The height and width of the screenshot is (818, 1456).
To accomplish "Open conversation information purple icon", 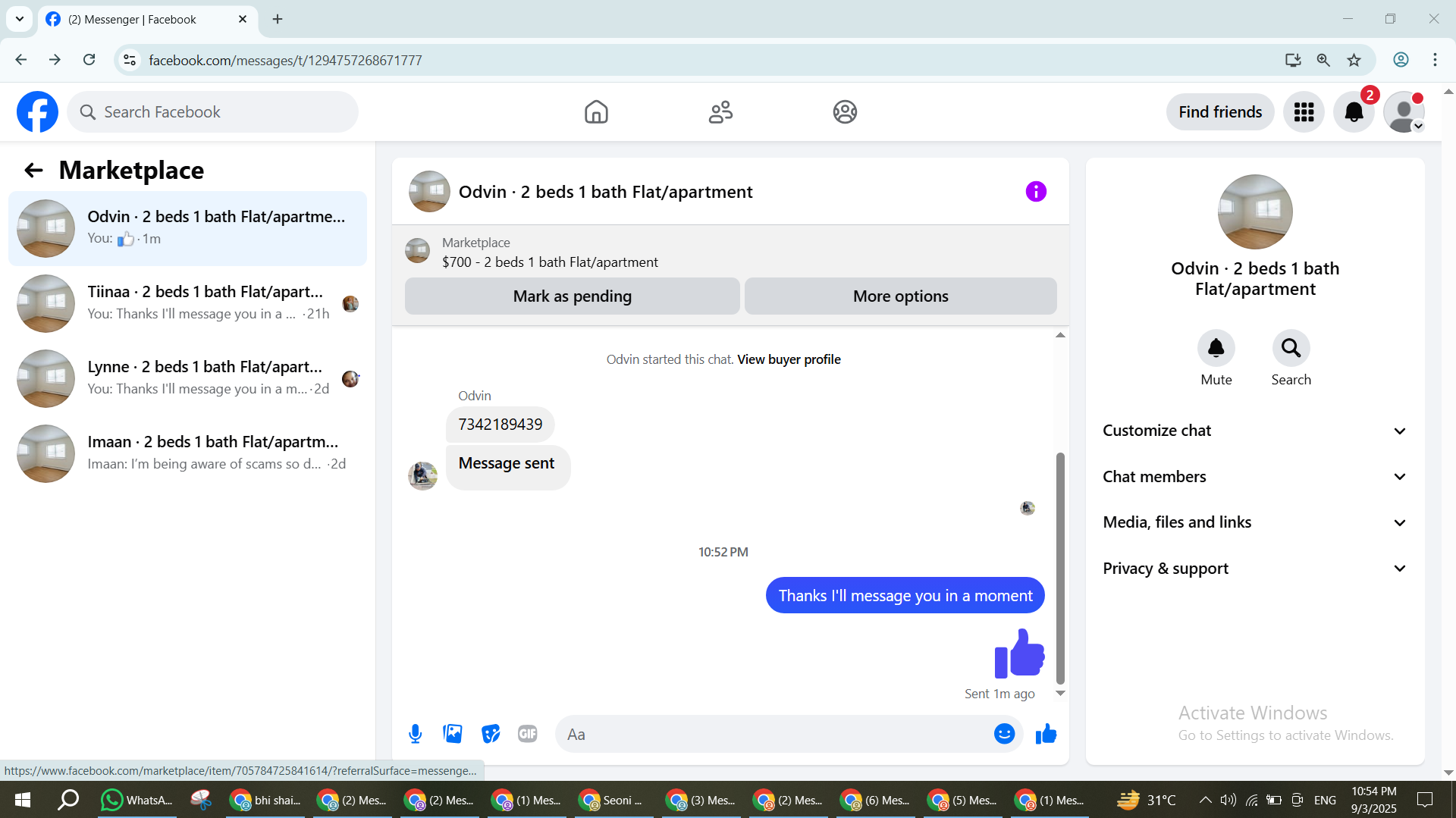I will coord(1036,192).
